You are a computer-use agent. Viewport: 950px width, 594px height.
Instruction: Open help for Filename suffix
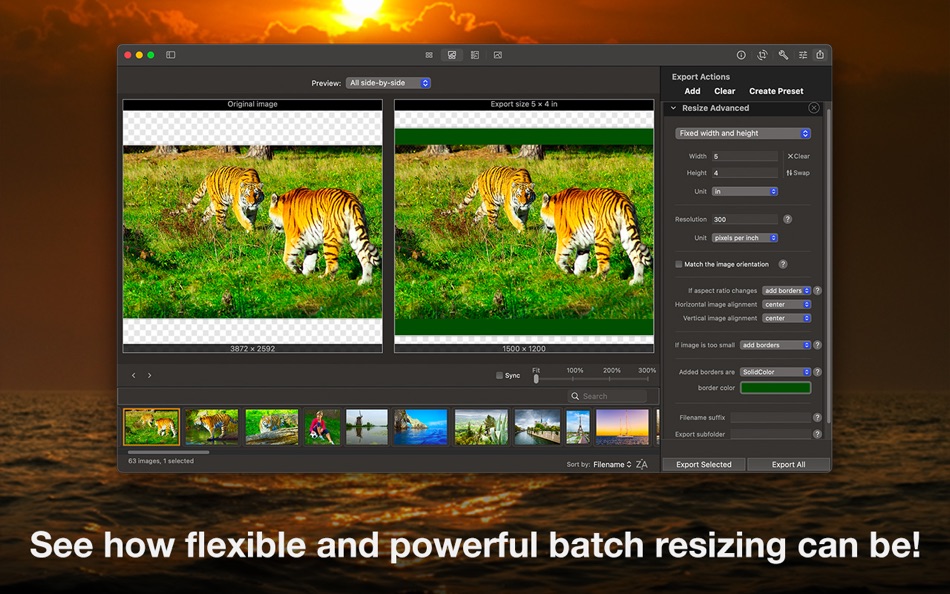click(817, 418)
